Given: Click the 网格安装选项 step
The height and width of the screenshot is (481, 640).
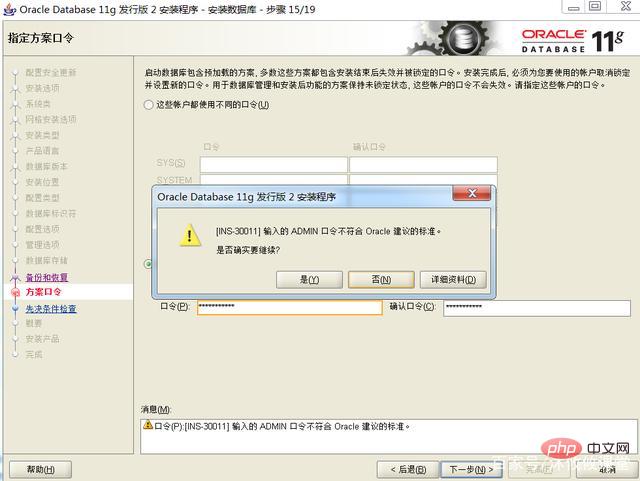Looking at the screenshot, I should [x=51, y=120].
